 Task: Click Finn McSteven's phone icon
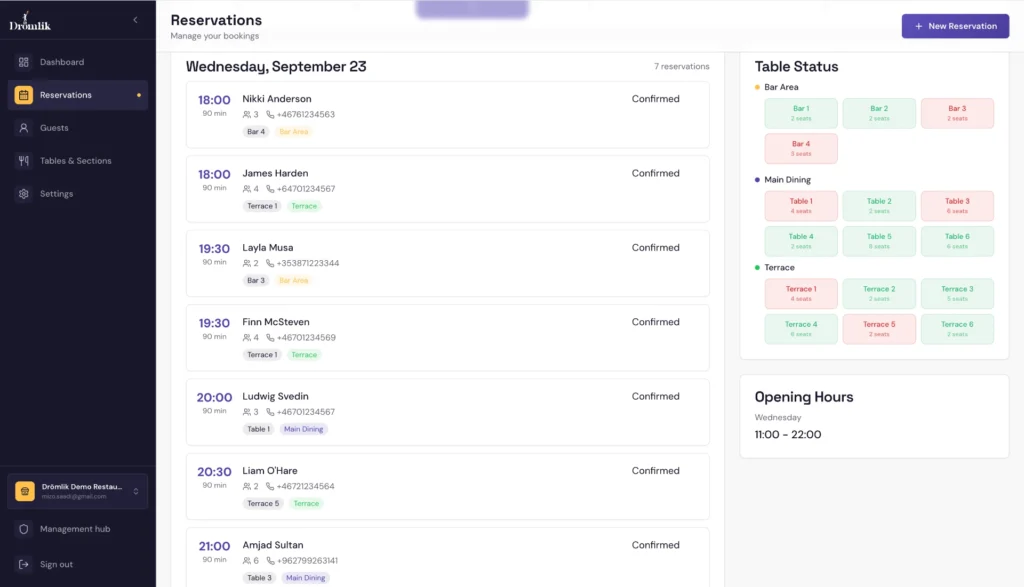270,338
